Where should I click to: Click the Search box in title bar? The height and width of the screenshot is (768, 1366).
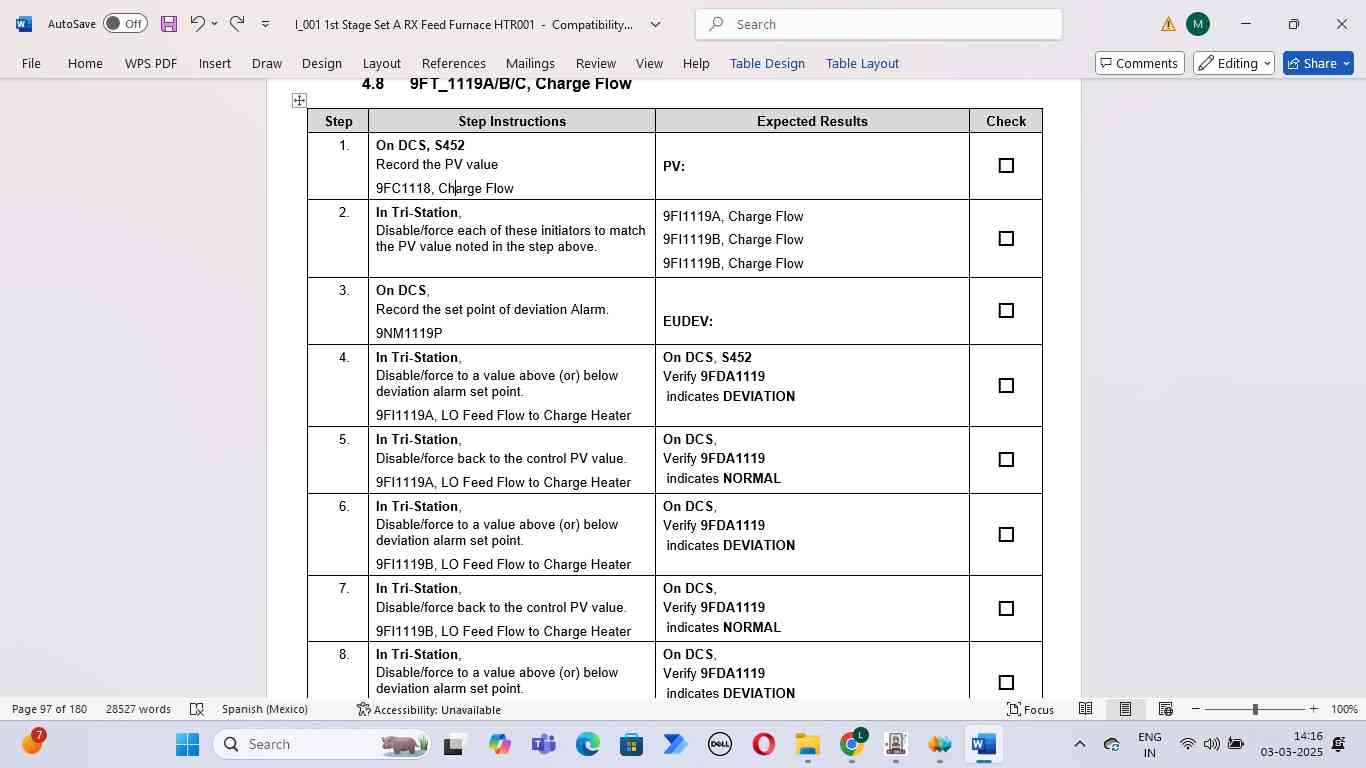point(878,24)
